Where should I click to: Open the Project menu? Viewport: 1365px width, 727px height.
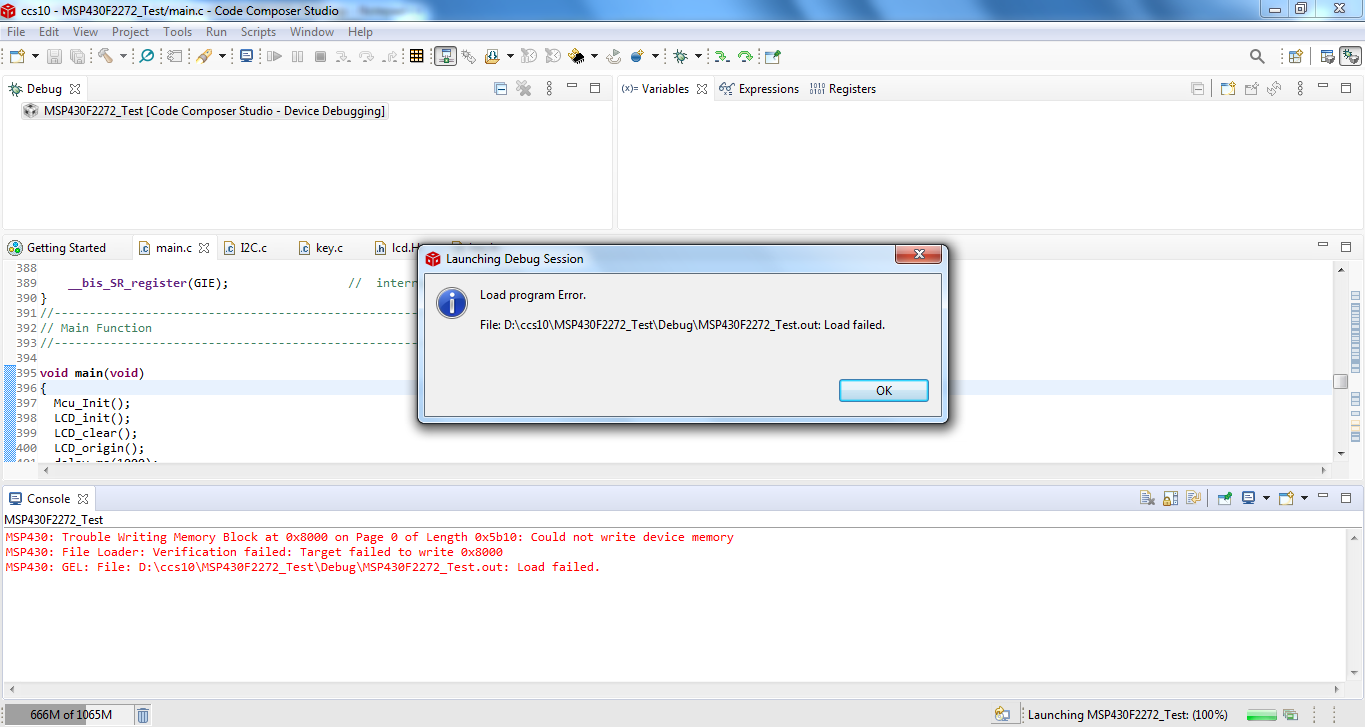coord(130,32)
